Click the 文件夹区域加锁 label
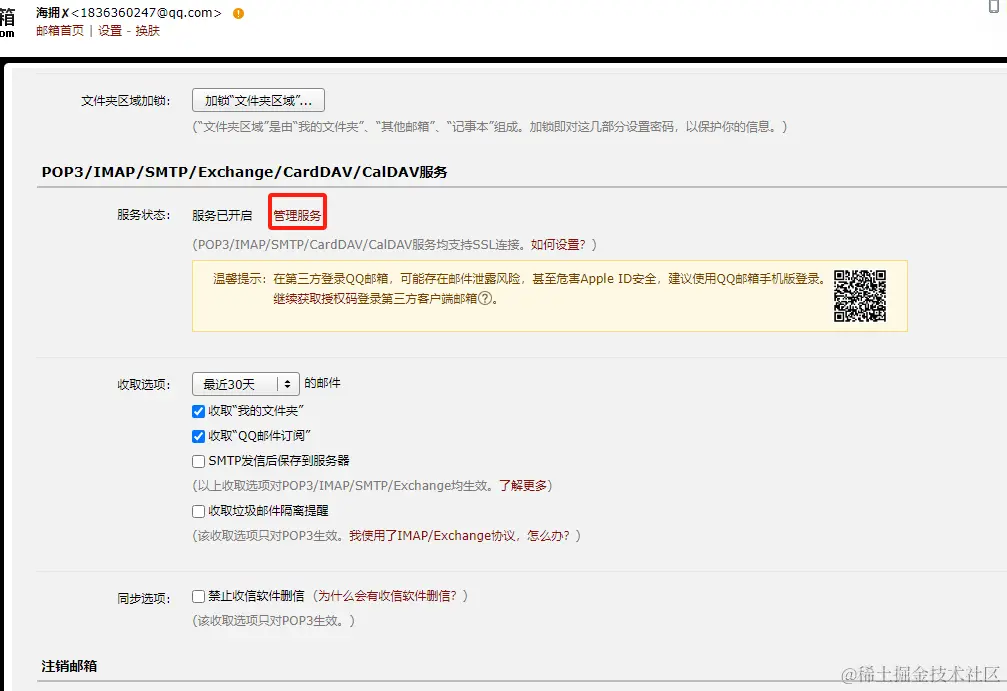 (x=126, y=101)
